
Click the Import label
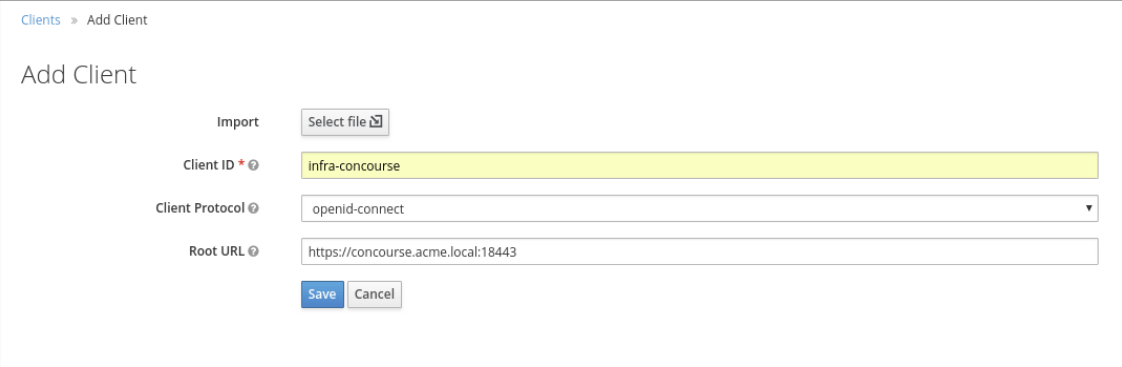[x=238, y=122]
